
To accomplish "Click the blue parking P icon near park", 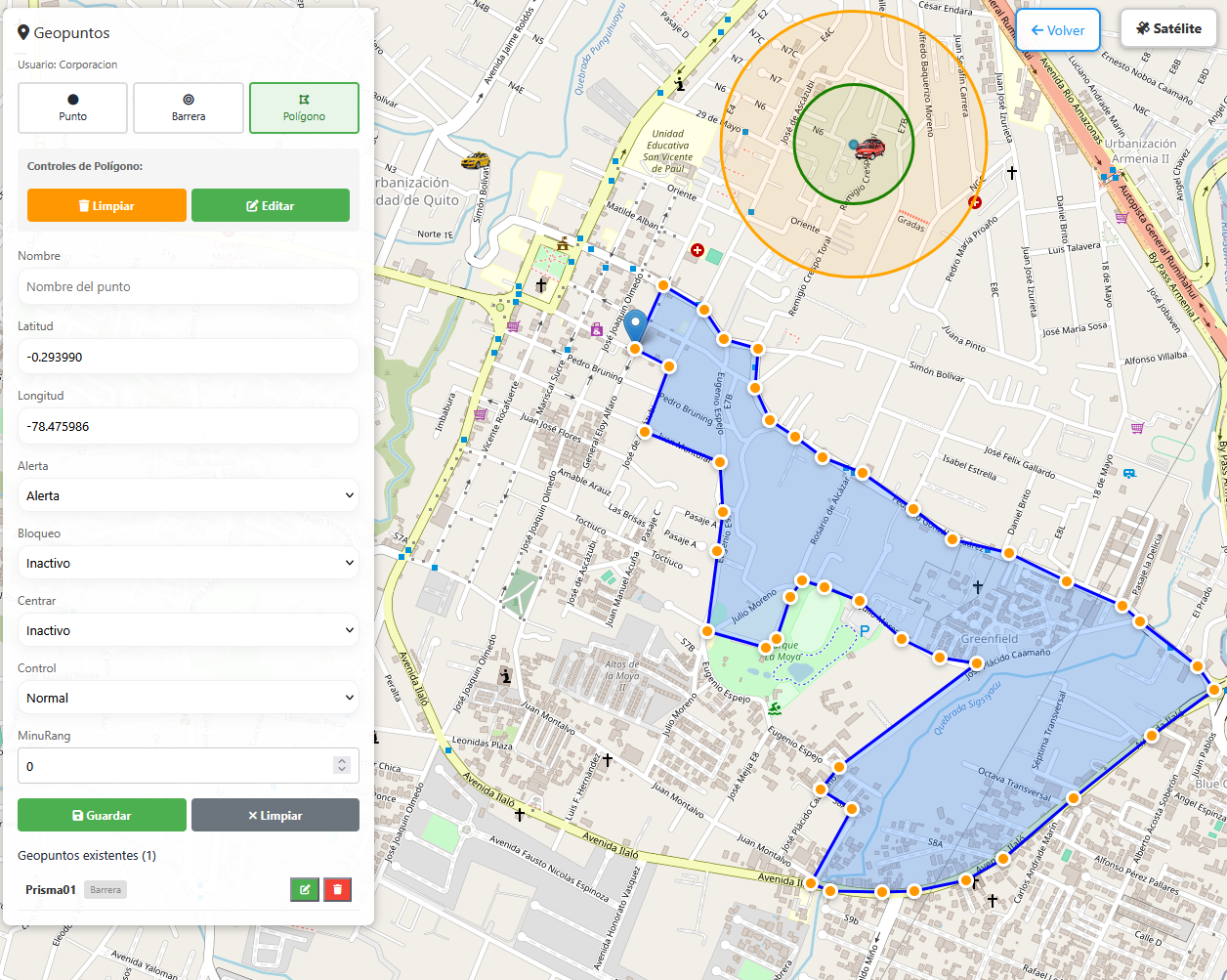I will click(864, 631).
